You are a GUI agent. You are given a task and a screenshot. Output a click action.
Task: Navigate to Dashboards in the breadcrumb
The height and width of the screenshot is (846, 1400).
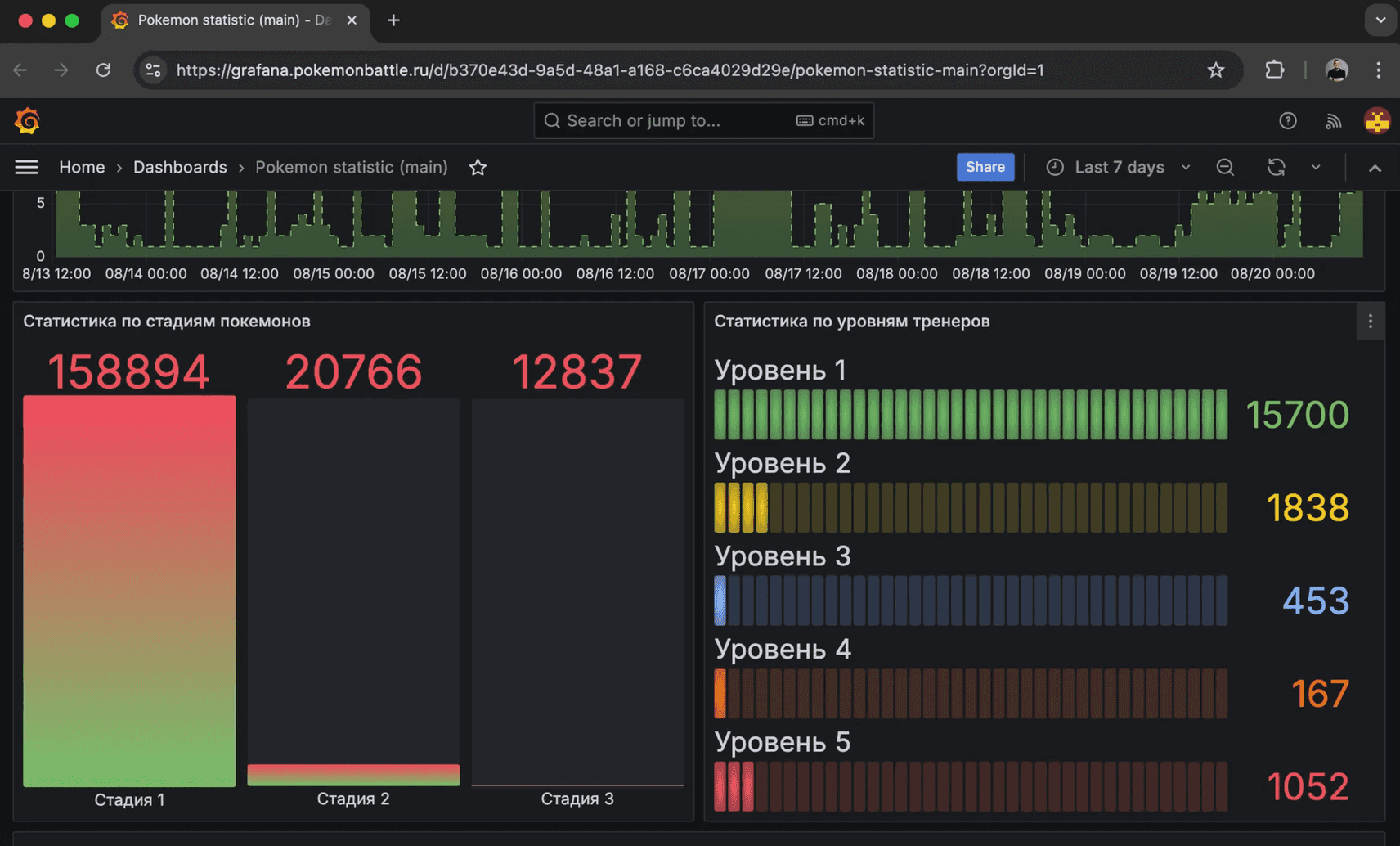180,168
